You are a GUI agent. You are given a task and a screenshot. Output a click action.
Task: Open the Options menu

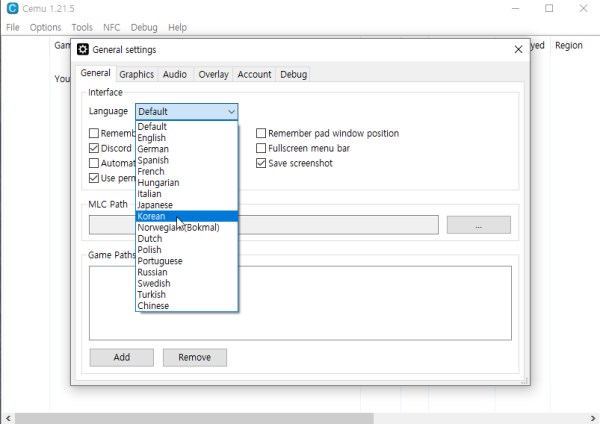[x=45, y=27]
